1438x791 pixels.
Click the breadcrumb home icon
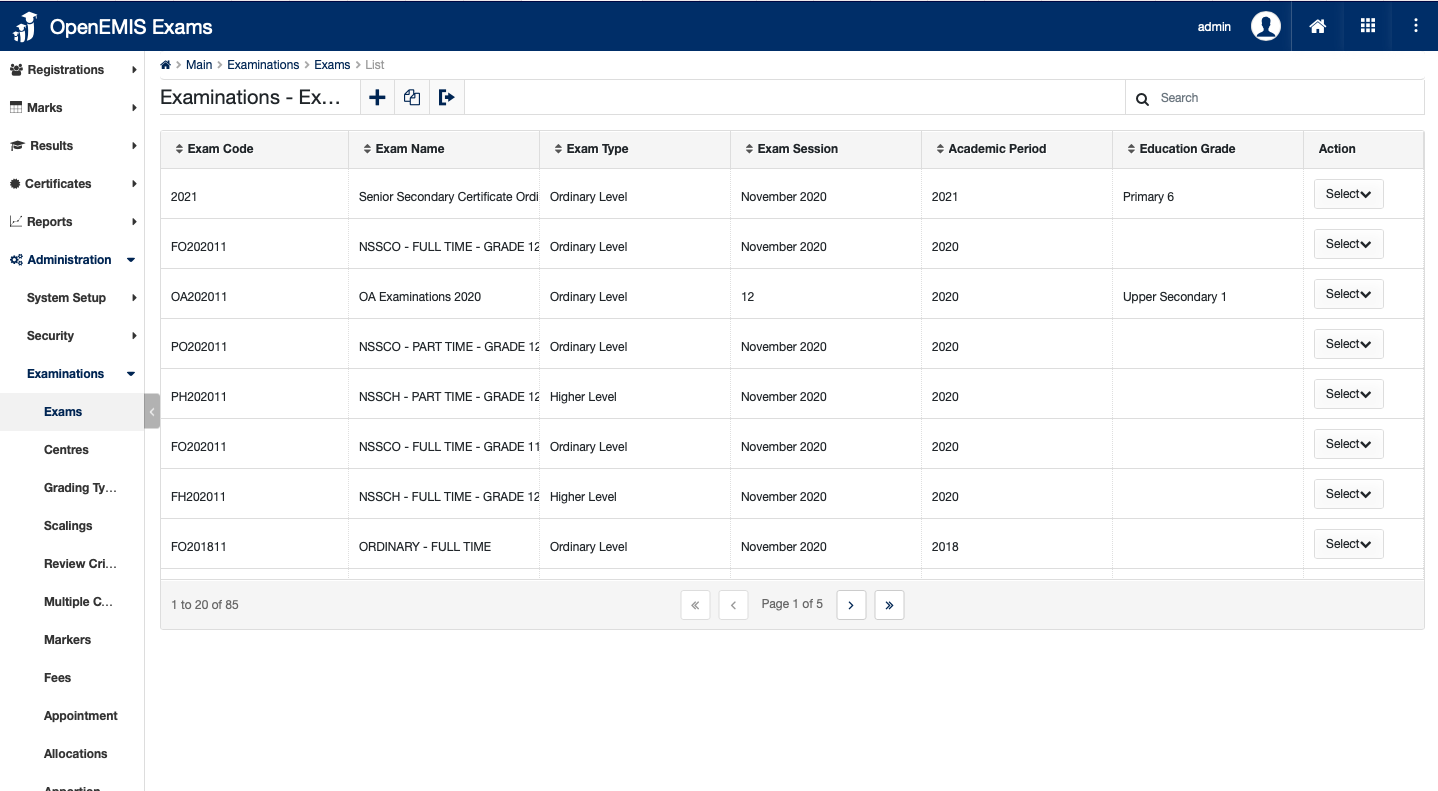[x=166, y=65]
